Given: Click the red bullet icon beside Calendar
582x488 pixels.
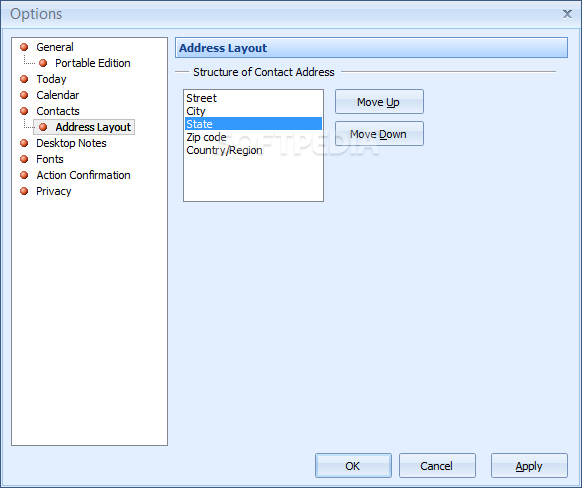Looking at the screenshot, I should tap(24, 95).
